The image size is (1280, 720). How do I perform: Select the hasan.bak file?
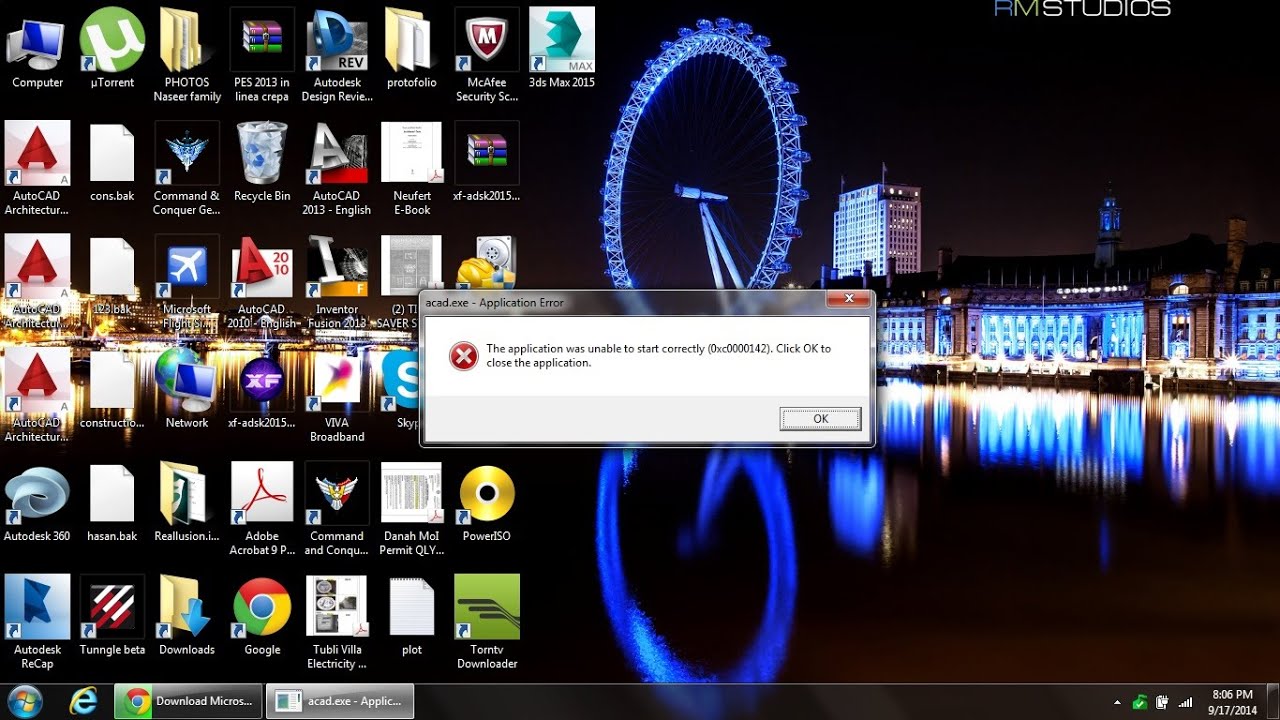112,502
